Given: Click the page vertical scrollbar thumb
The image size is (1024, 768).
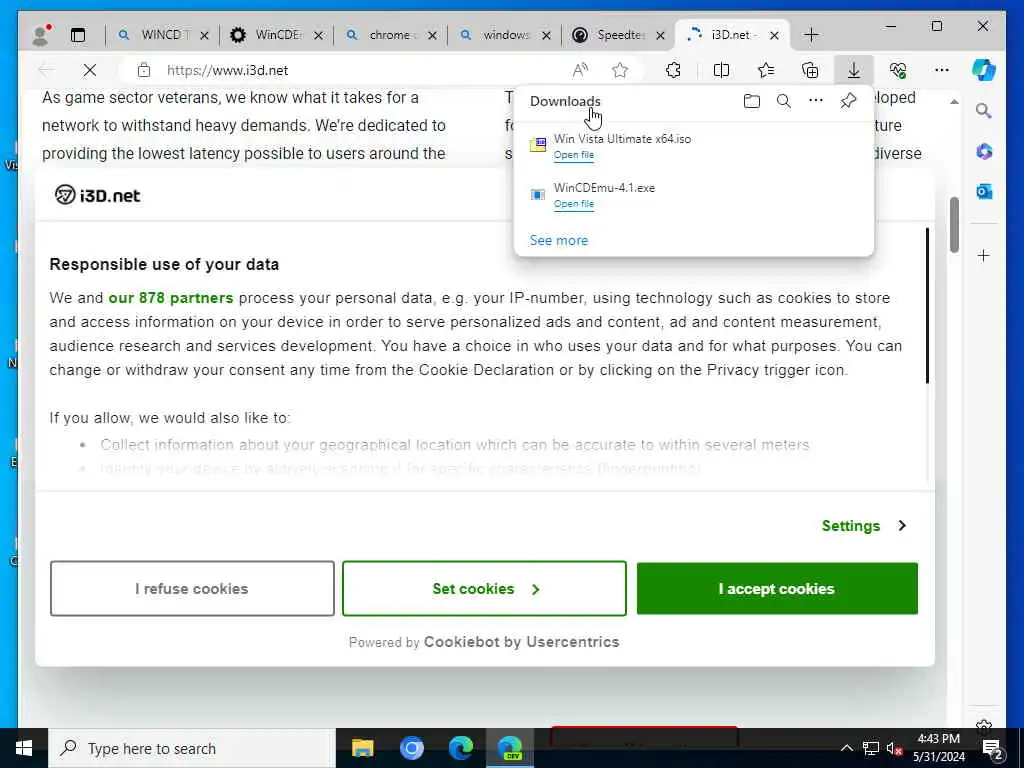Looking at the screenshot, I should tap(954, 224).
